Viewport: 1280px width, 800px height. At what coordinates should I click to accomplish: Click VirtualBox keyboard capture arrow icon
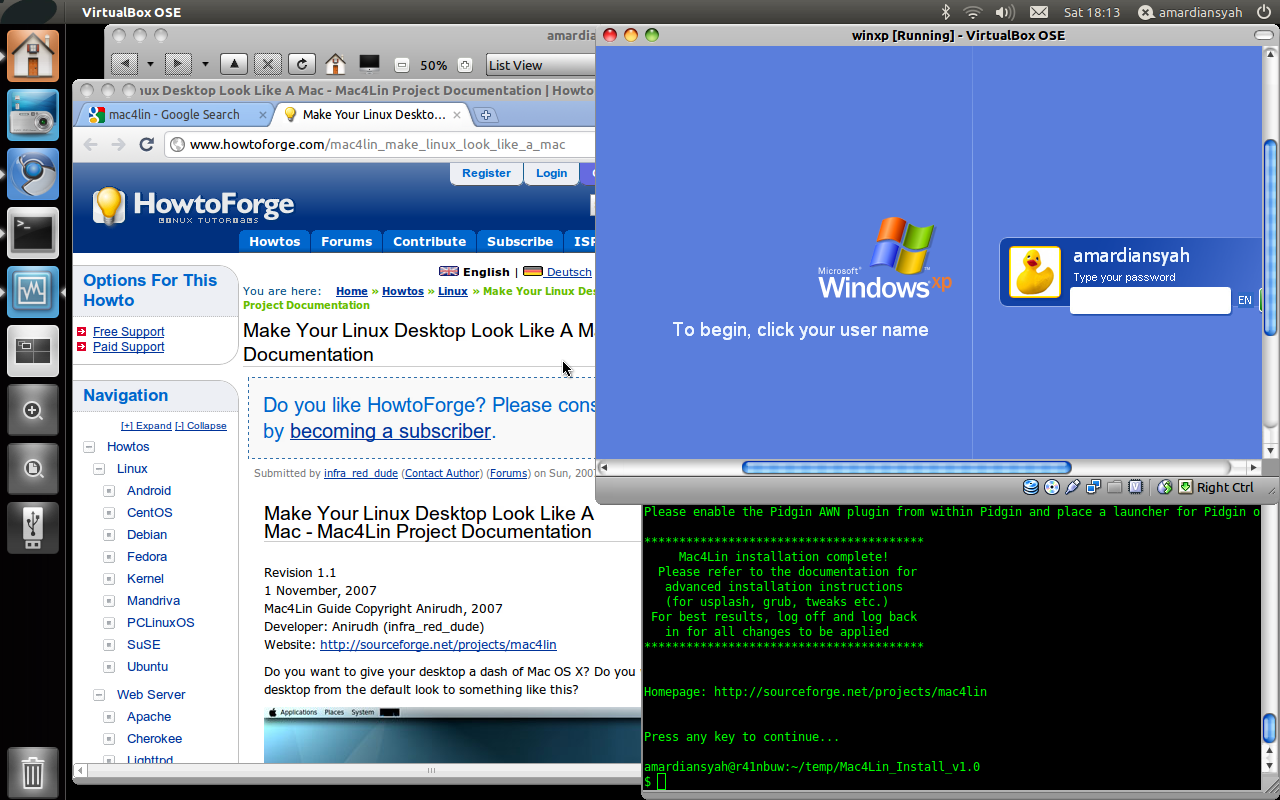coord(1185,487)
